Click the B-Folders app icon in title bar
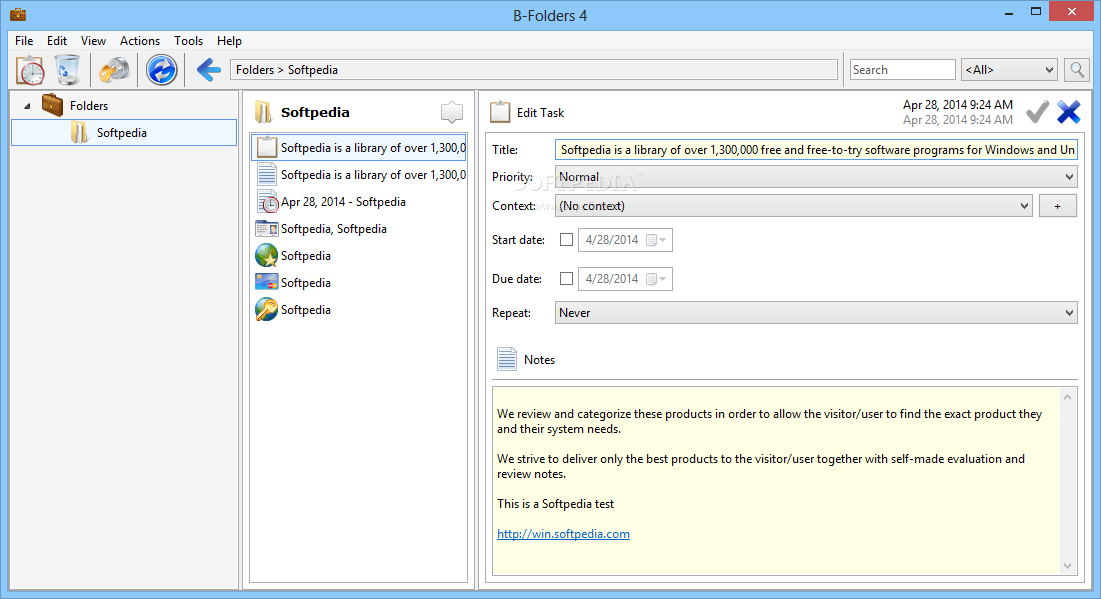 click(x=18, y=14)
